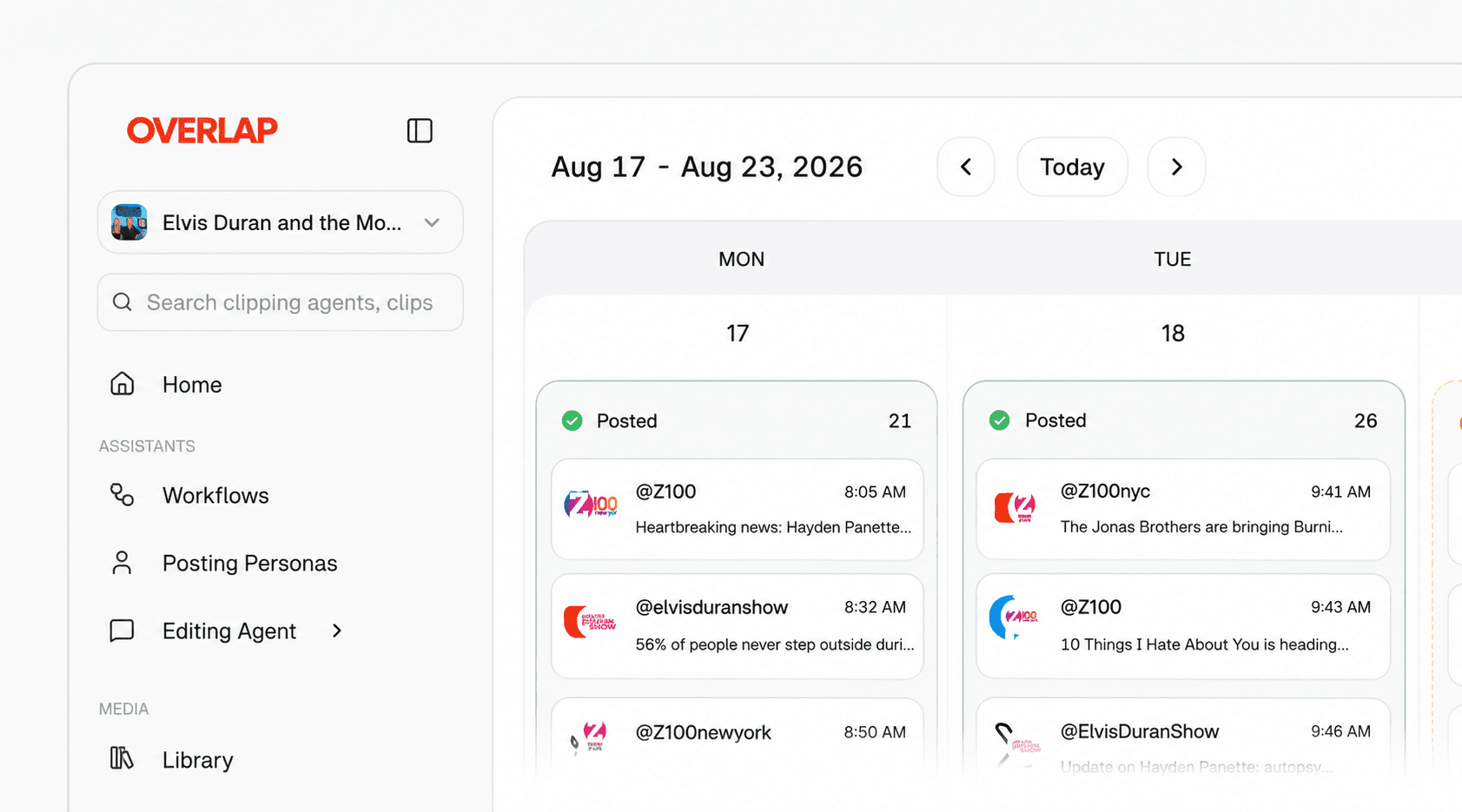Open the Elvis Duran workspace dropdown chevron
Viewport: 1462px width, 812px height.
pyautogui.click(x=432, y=222)
